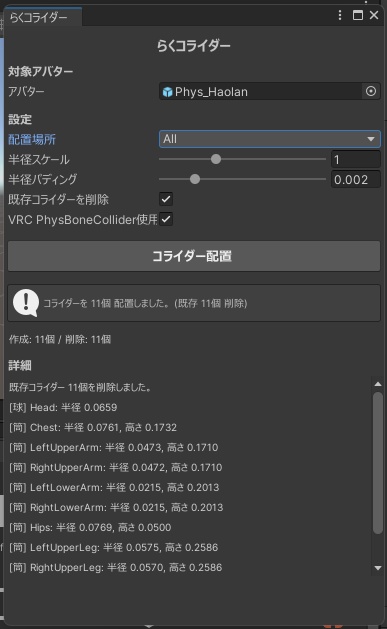Close the らくコライダー window
The height and width of the screenshot is (629, 387).
point(374,15)
